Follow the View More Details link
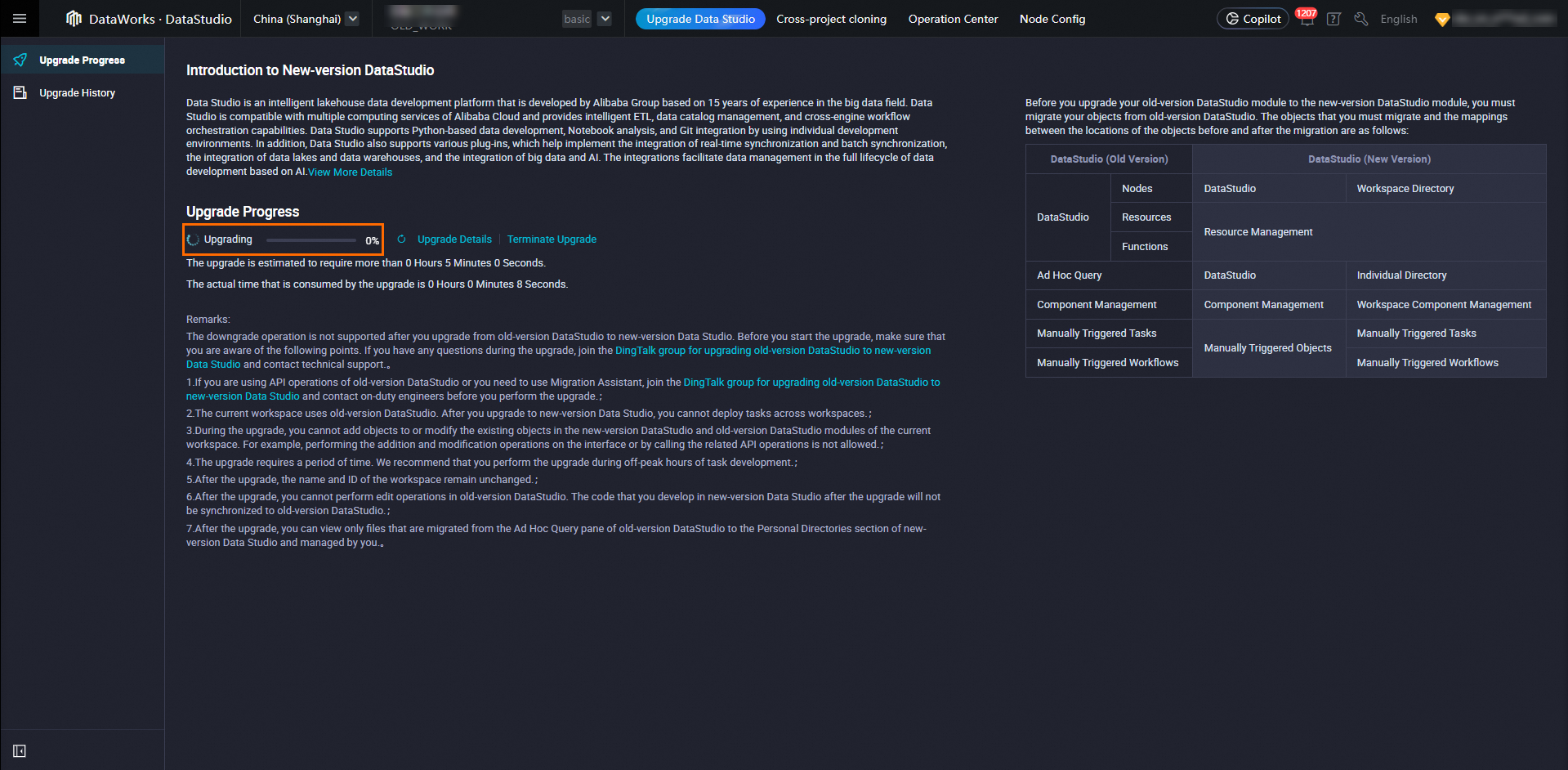The image size is (1568, 770). tap(351, 172)
